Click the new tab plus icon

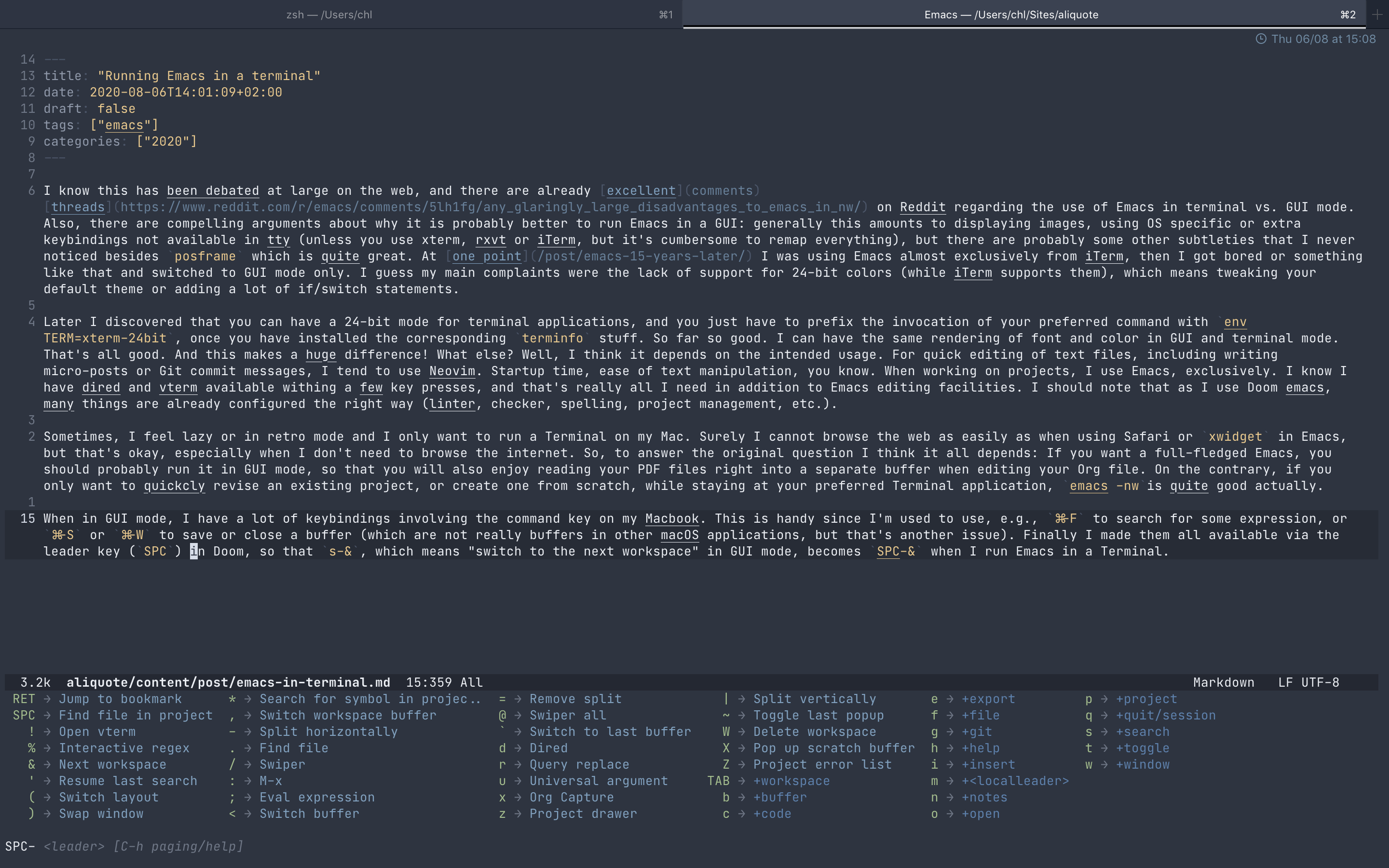pyautogui.click(x=1376, y=14)
